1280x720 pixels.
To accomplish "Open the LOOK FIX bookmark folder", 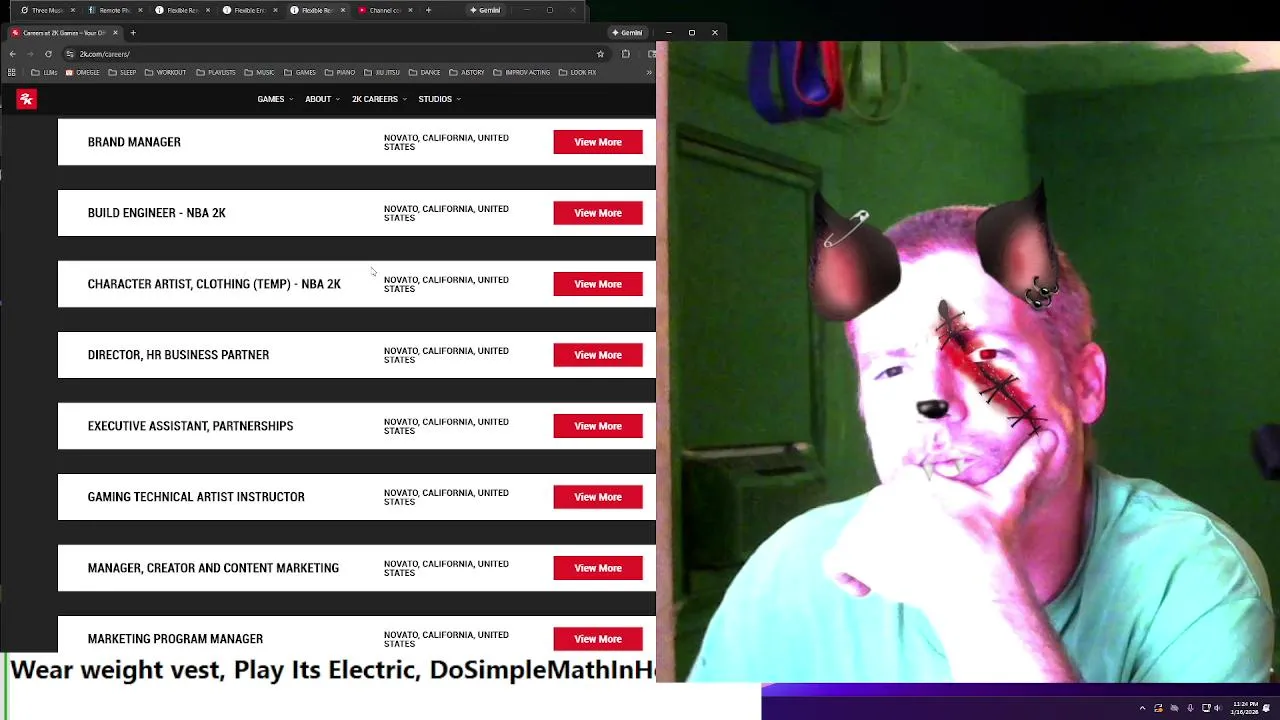I will click(577, 72).
